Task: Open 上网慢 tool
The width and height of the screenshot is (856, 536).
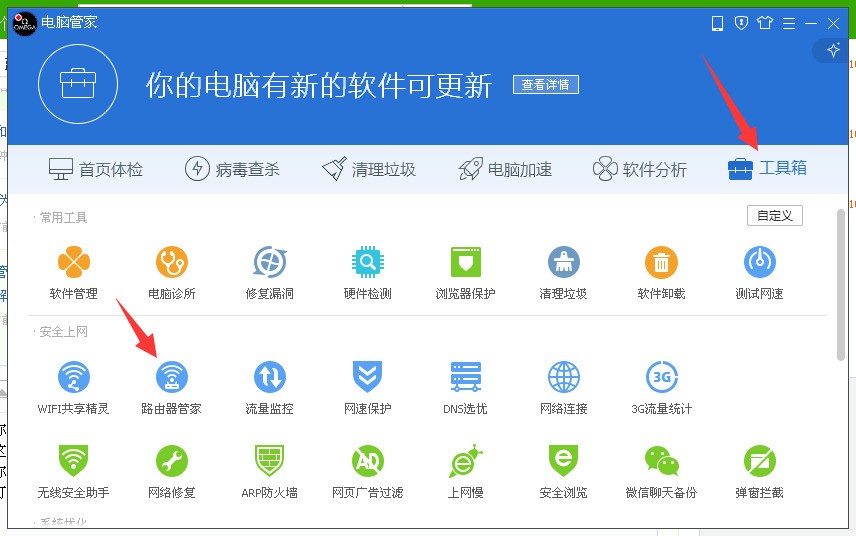Action: [465, 472]
